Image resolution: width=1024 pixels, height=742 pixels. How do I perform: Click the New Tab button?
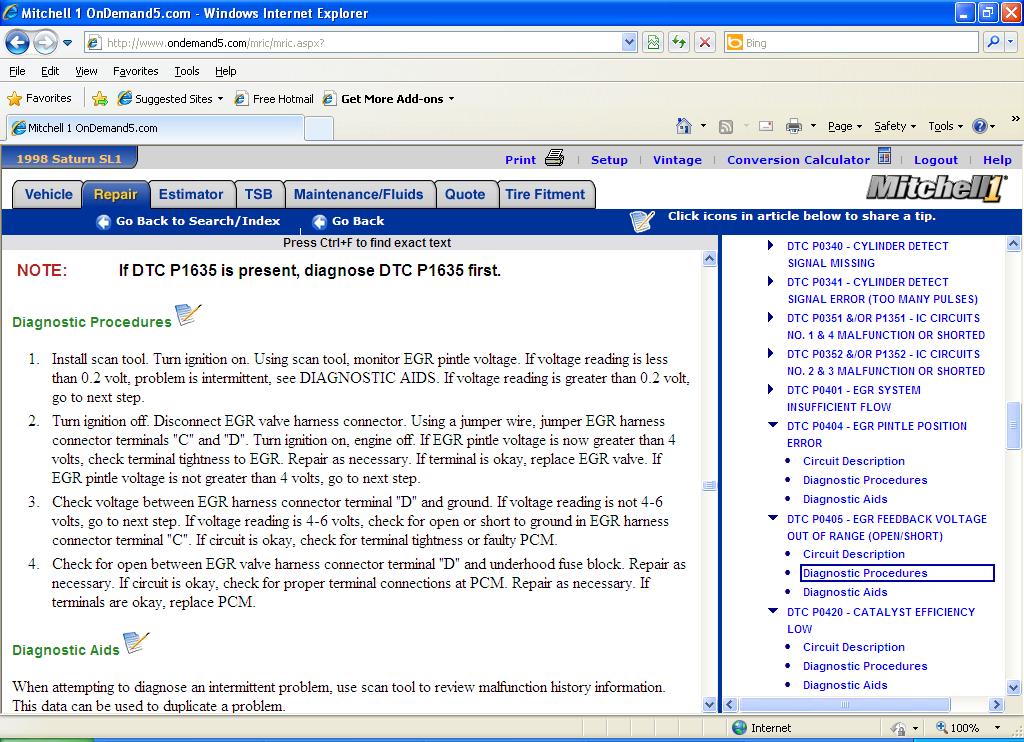(319, 129)
